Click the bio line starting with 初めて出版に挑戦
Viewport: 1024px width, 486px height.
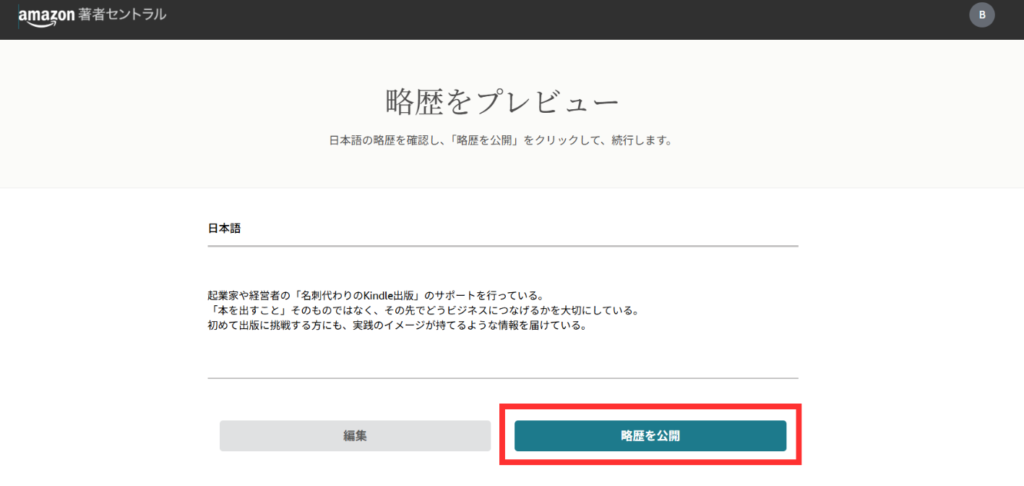(x=395, y=325)
